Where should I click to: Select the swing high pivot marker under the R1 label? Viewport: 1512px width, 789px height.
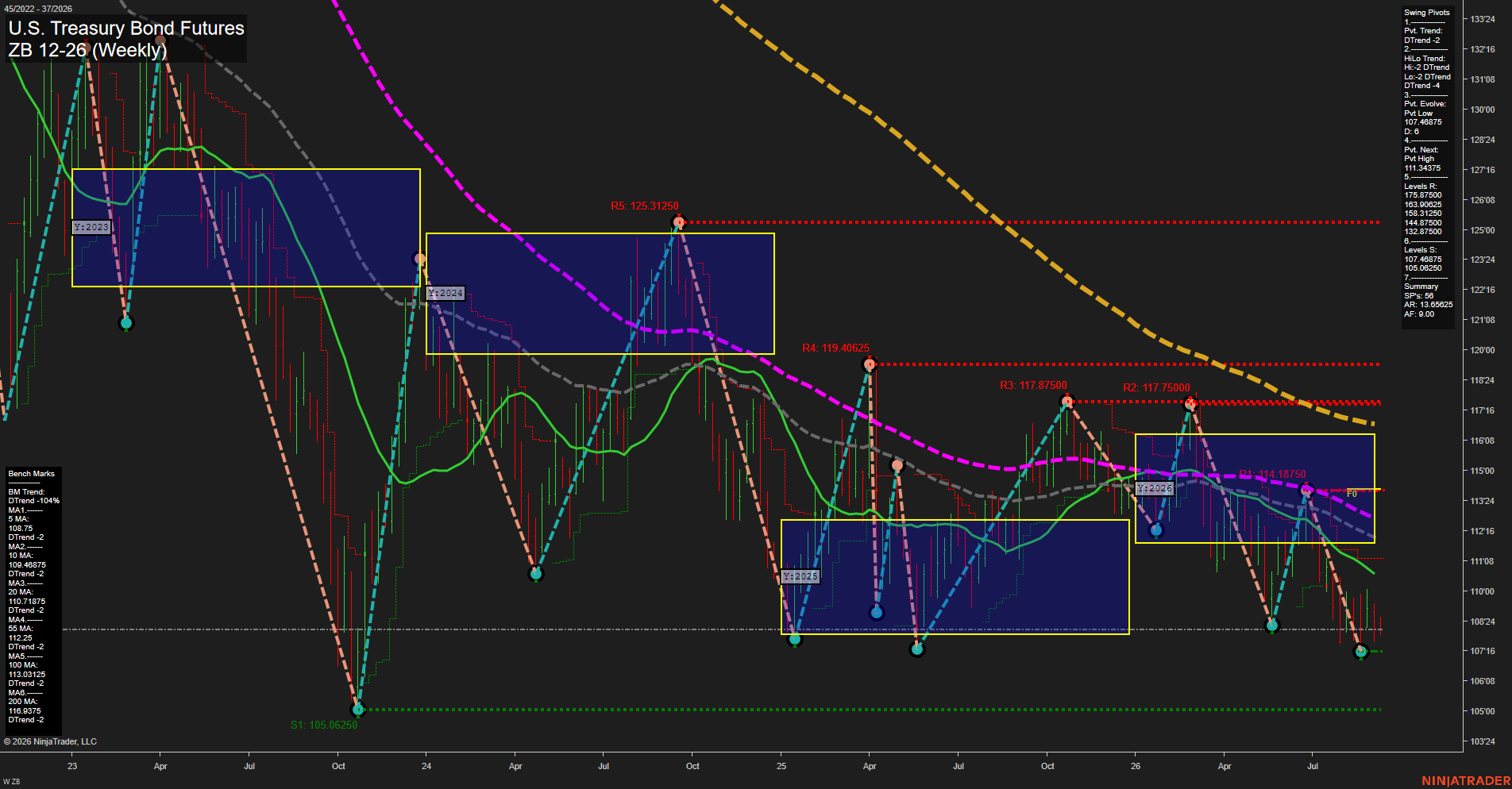[x=1306, y=491]
